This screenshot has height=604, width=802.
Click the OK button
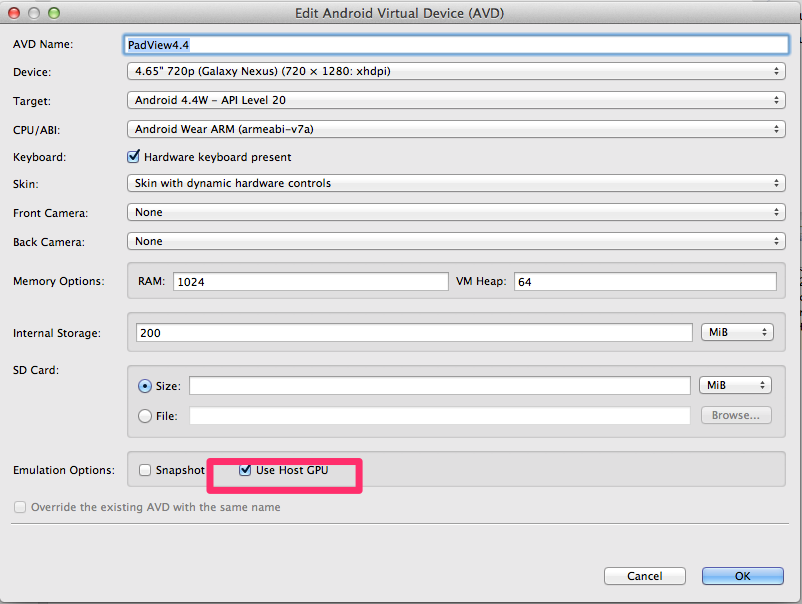tap(742, 576)
